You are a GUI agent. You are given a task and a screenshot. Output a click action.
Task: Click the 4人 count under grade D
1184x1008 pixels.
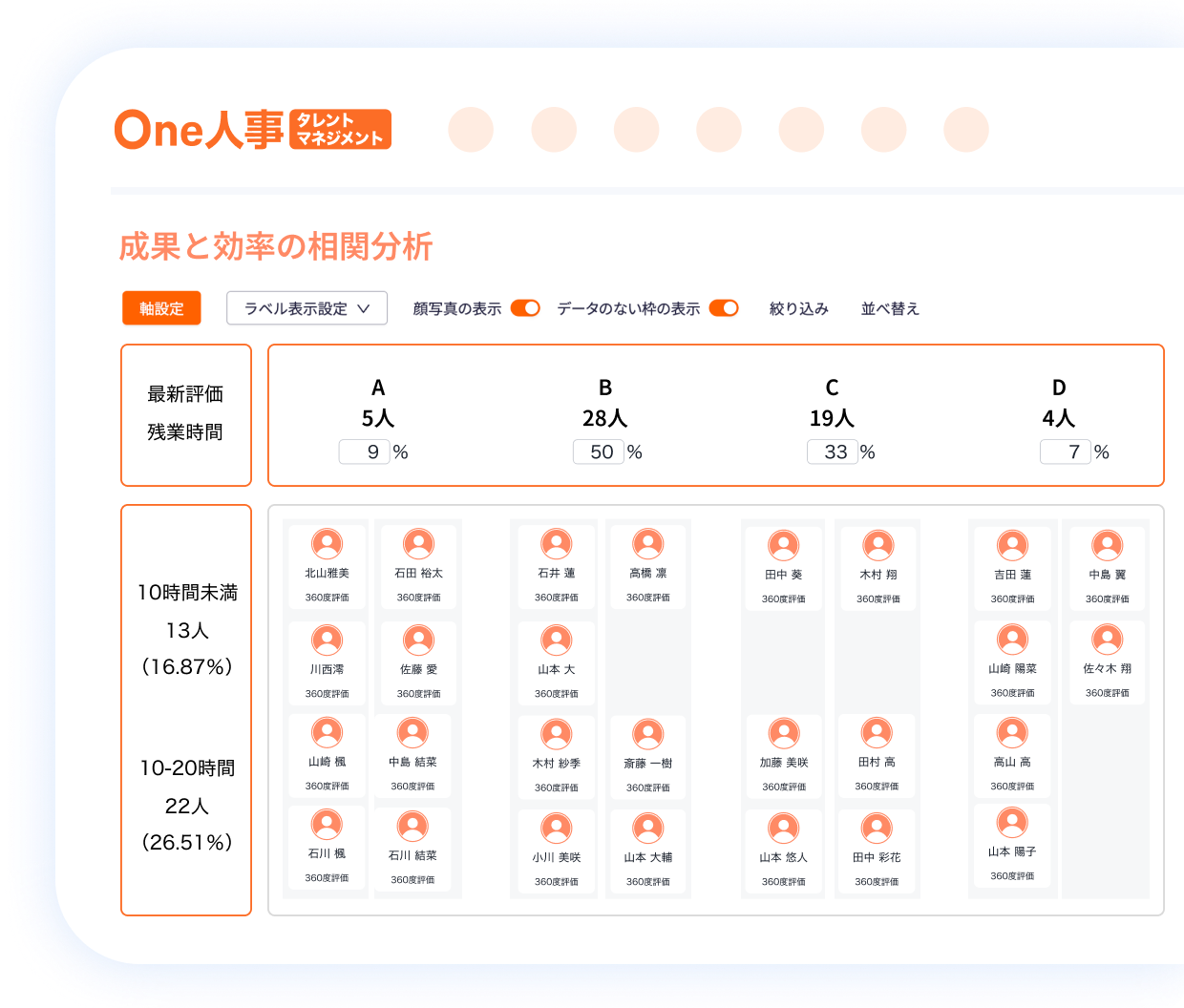1059,418
